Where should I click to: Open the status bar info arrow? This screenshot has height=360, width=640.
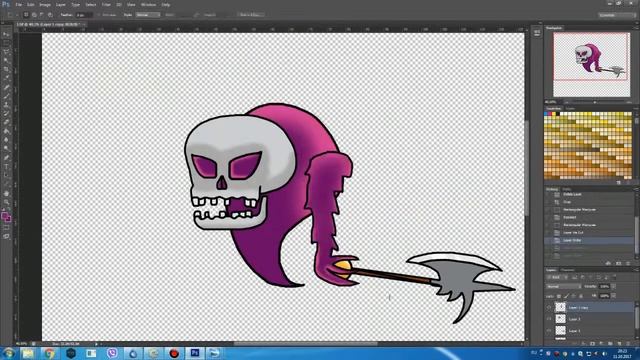96,344
